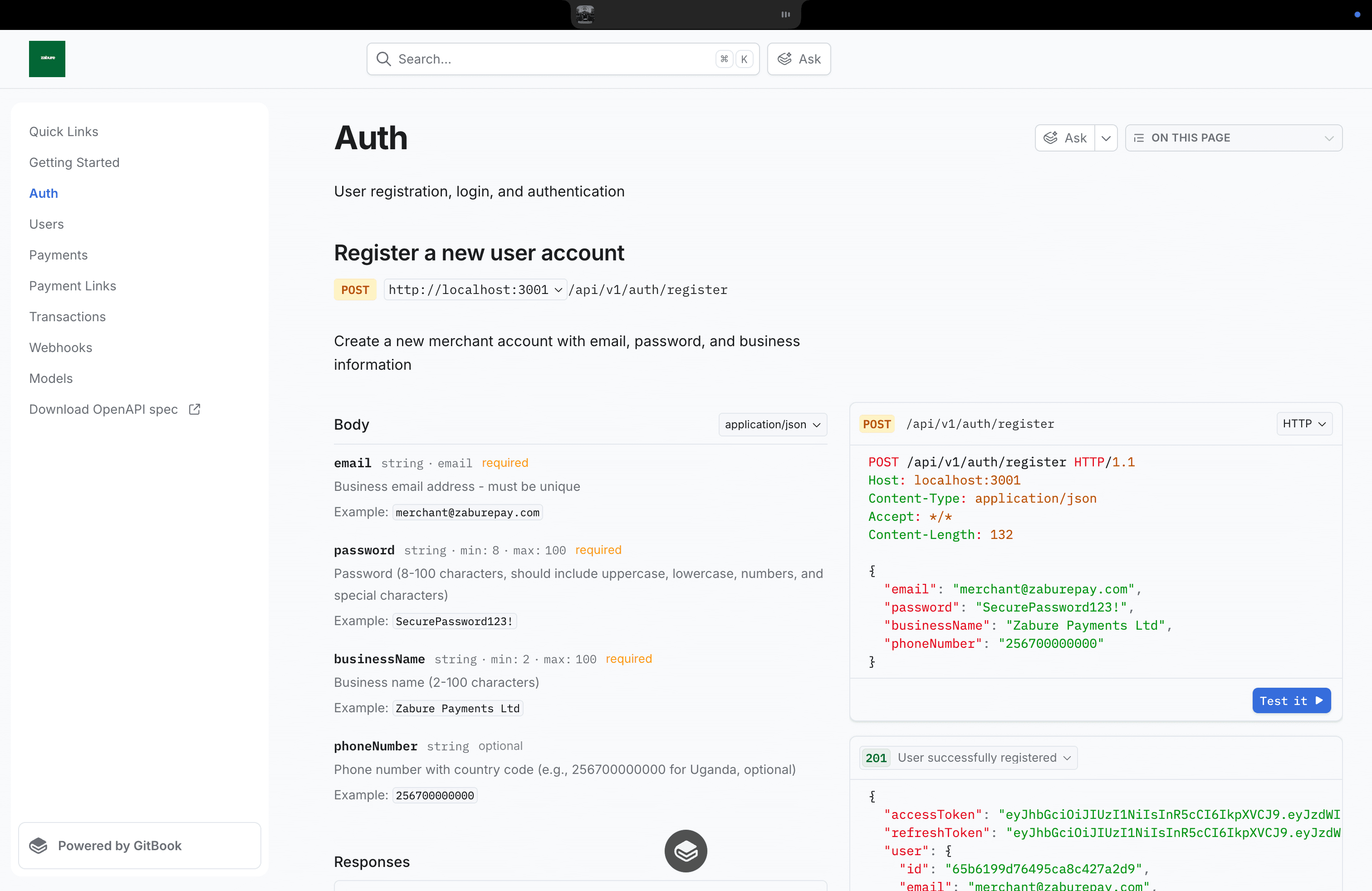Select Webhooks in the sidebar navigation
This screenshot has width=1372, height=891.
(60, 347)
